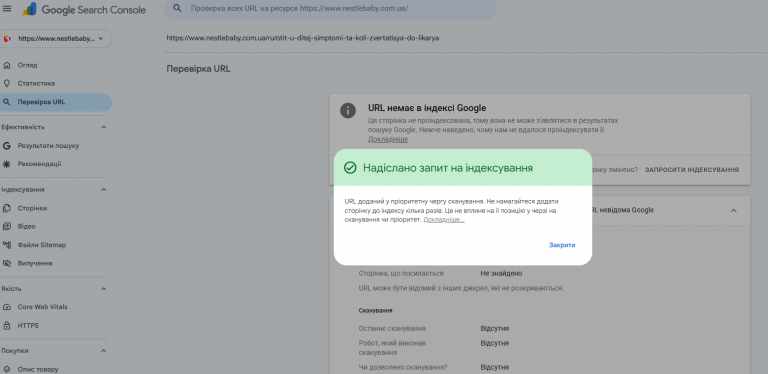Image resolution: width=768 pixels, height=374 pixels.
Task: Click the 'URL немає в індексі Google' heading
Action: (427, 108)
